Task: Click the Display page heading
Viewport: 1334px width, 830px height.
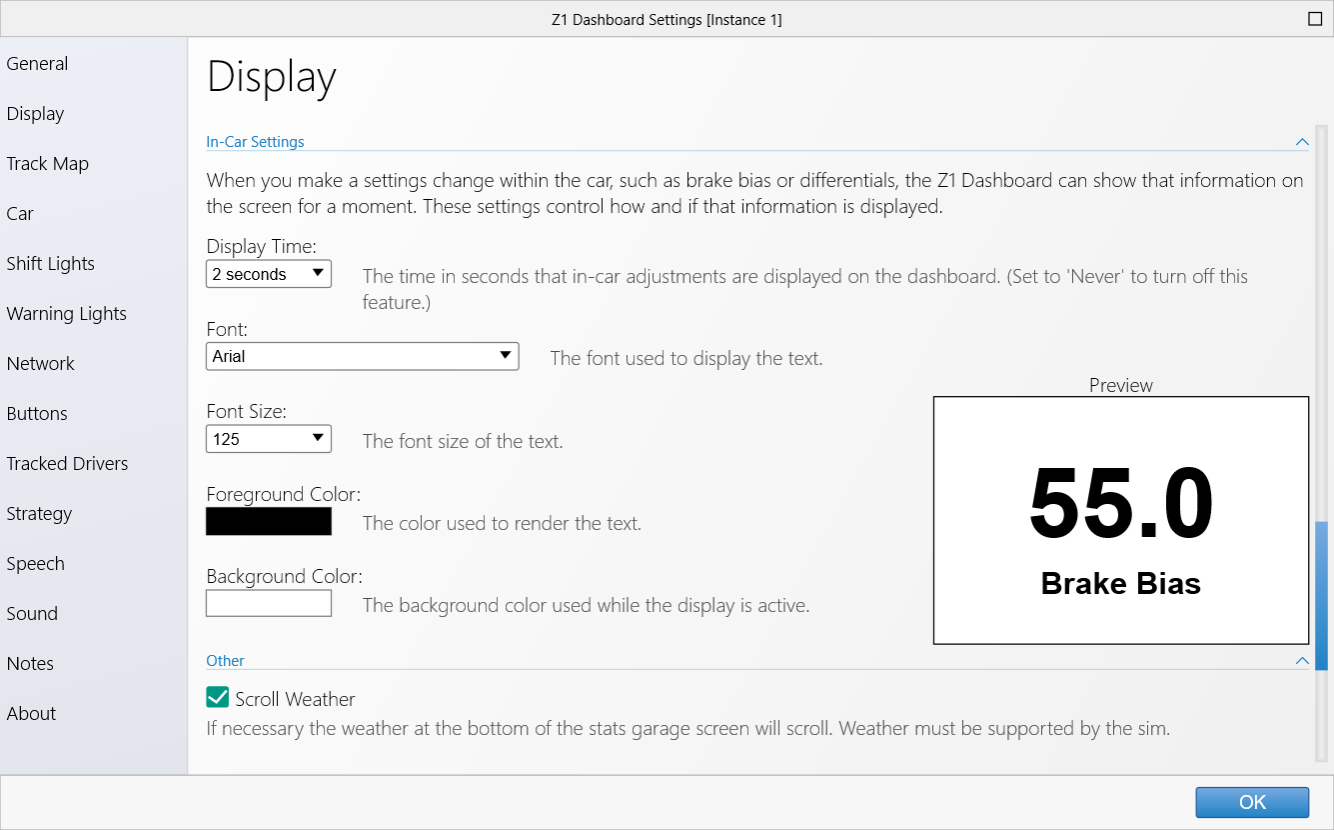Action: click(271, 77)
